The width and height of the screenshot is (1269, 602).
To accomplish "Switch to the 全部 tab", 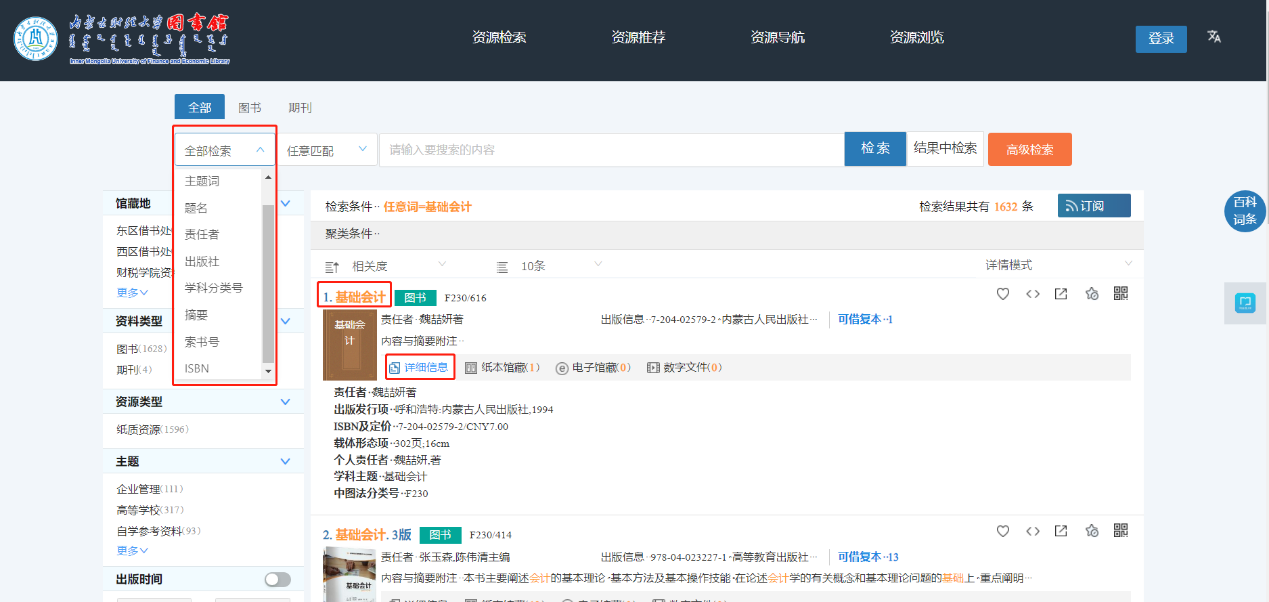I will tap(199, 107).
